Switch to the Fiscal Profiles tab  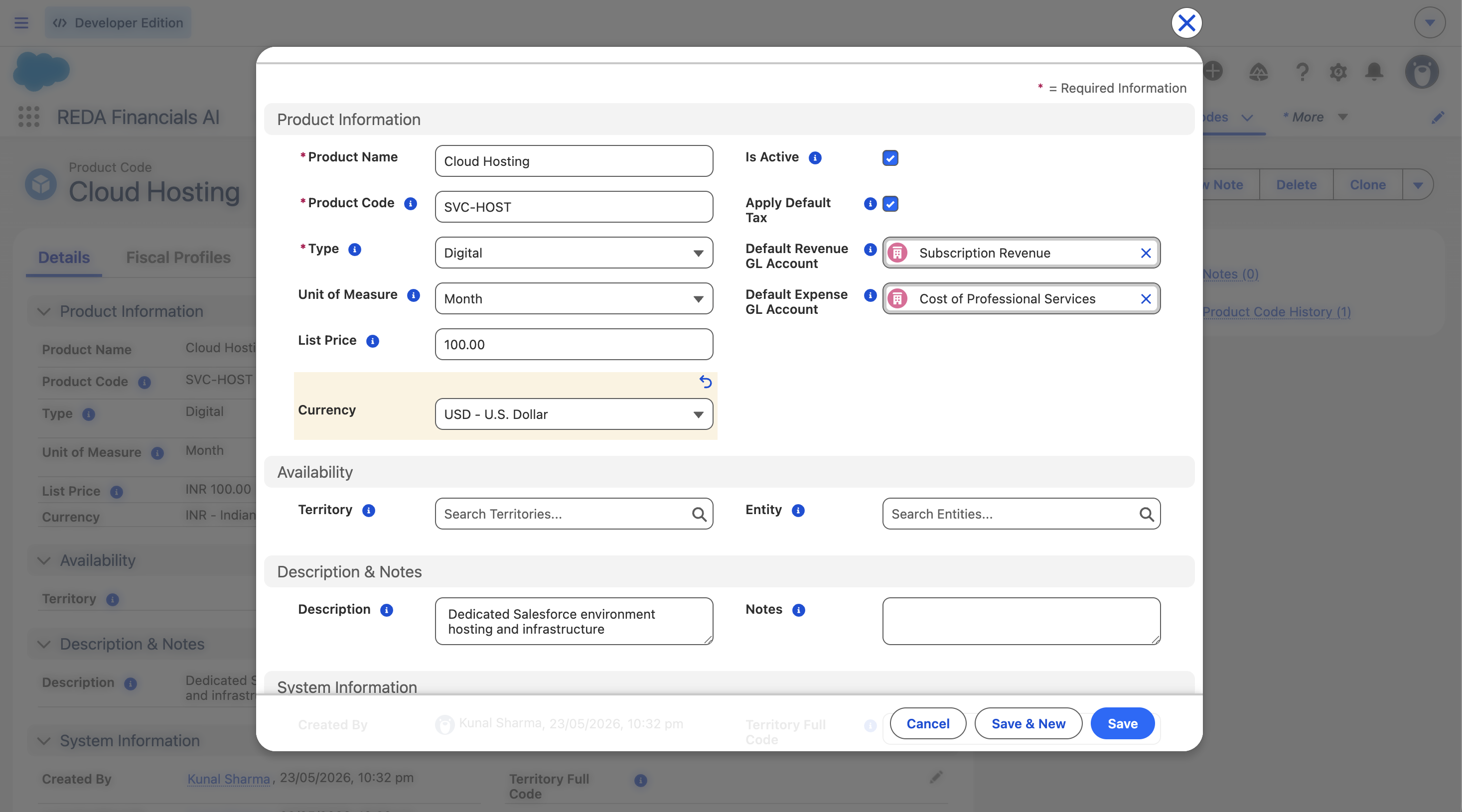coord(178,258)
